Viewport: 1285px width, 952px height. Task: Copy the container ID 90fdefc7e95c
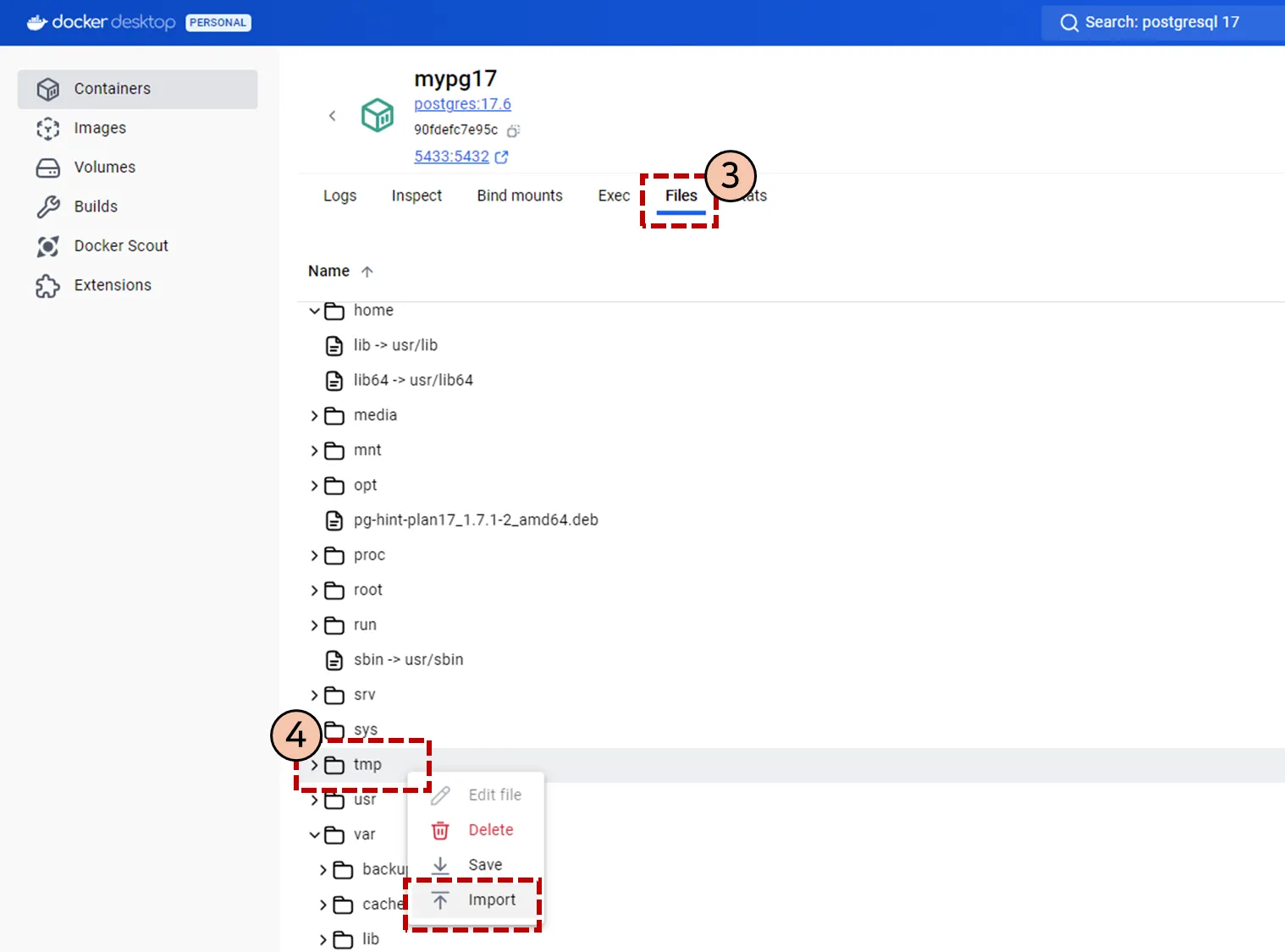513,130
